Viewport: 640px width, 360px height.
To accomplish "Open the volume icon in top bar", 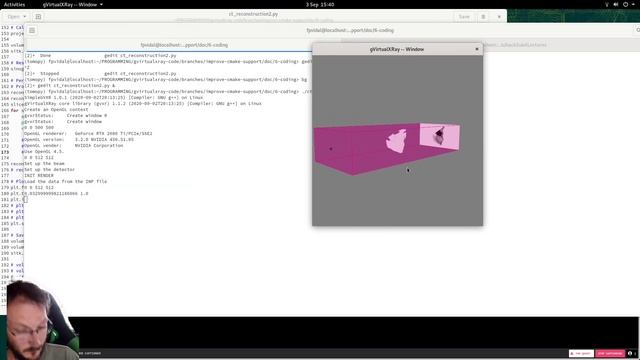I will [616, 4].
